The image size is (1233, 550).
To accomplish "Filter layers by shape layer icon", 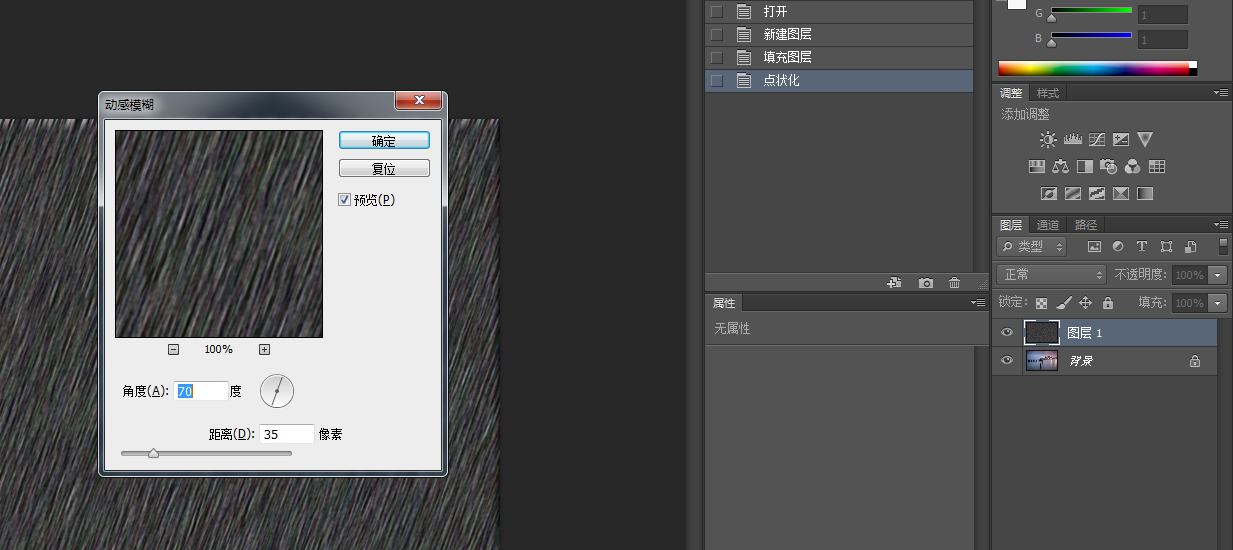I will 1166,246.
